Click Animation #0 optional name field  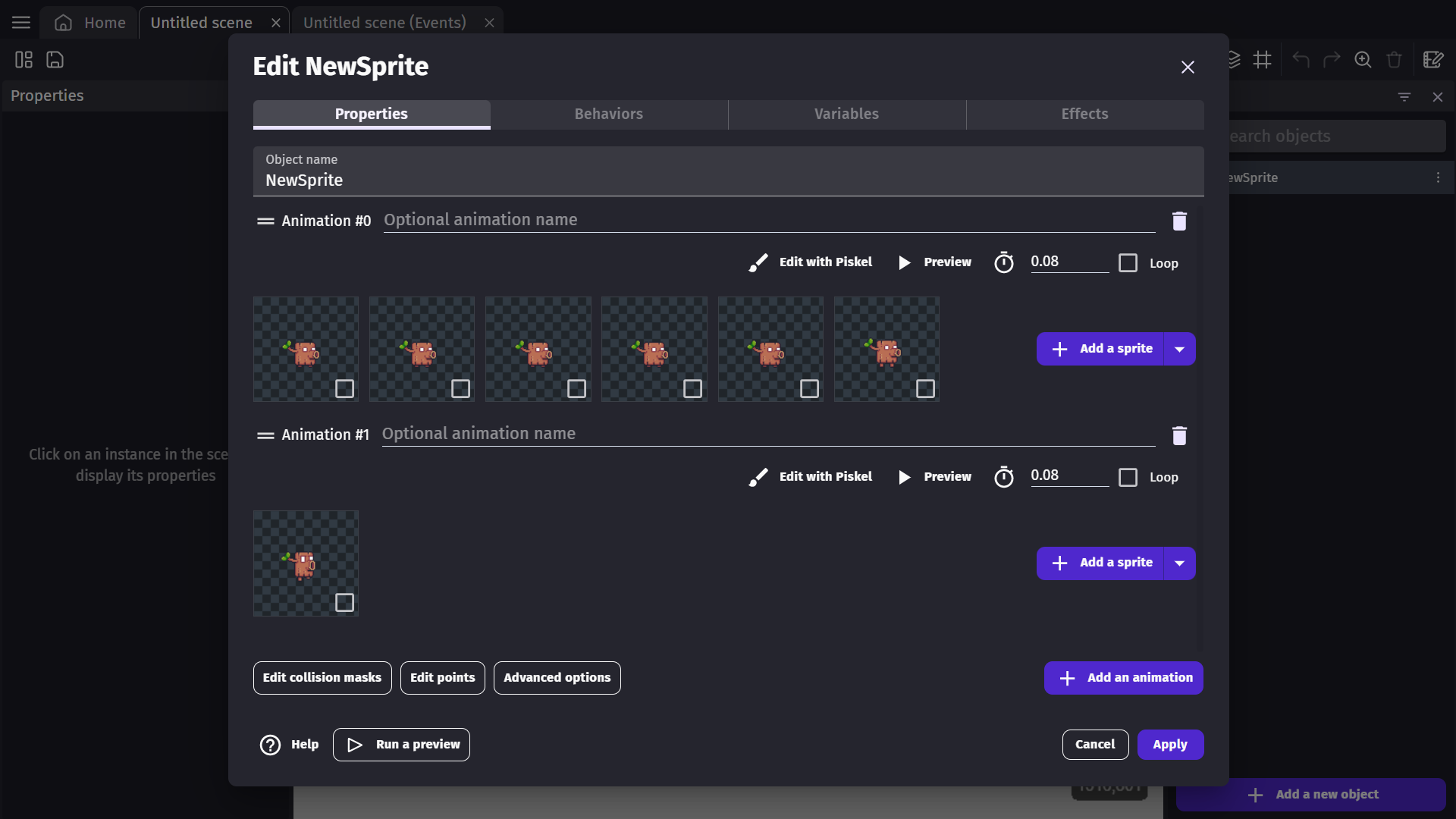(767, 220)
